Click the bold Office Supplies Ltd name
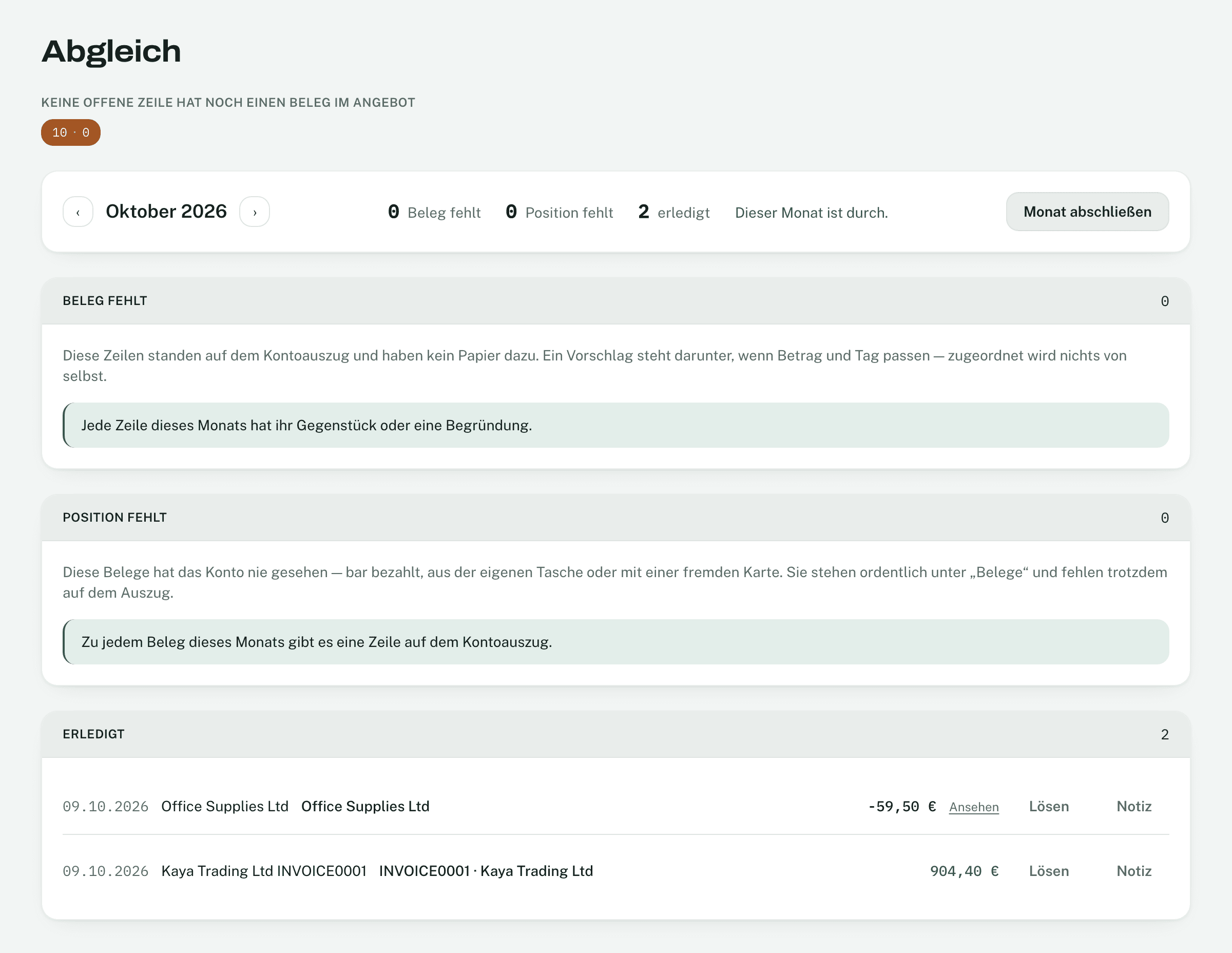The image size is (1232, 953). pos(365,806)
